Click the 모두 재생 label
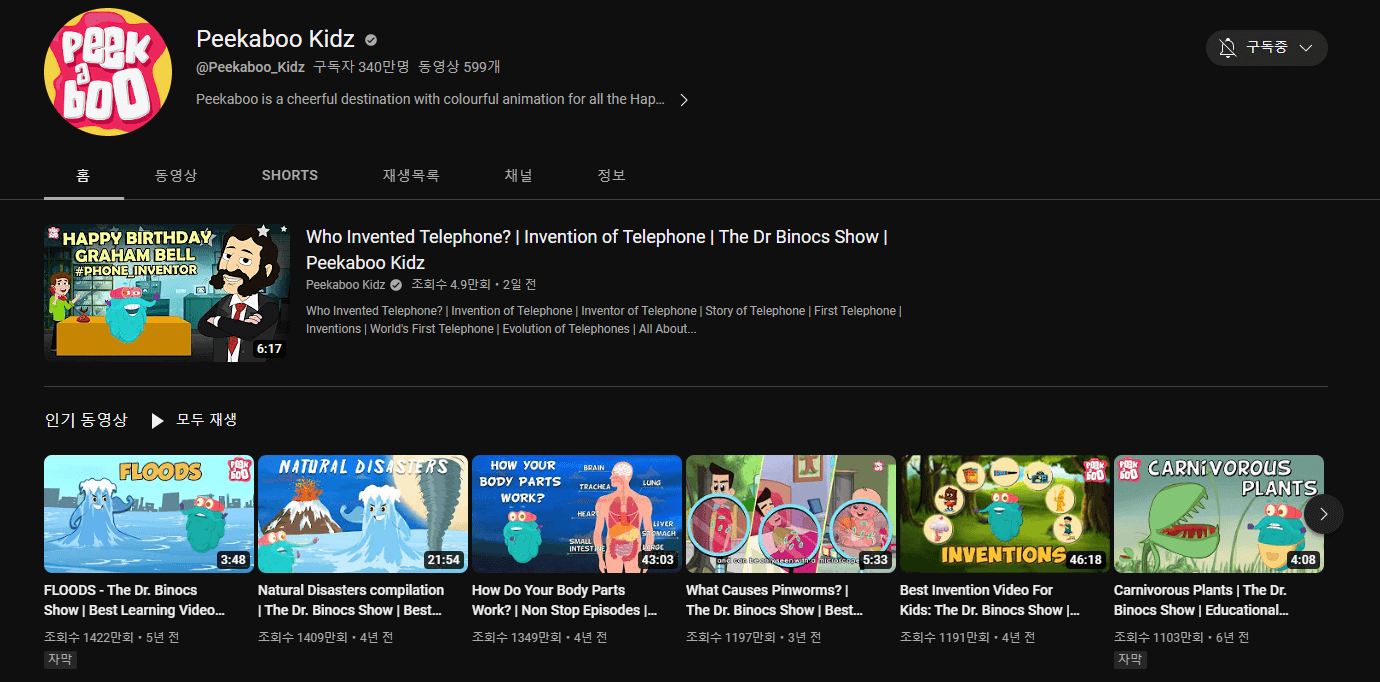This screenshot has height=682, width=1380. pos(207,420)
